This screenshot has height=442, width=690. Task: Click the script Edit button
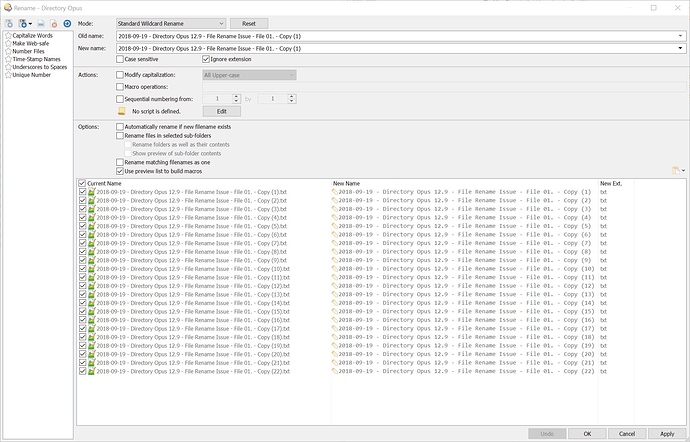tap(222, 111)
